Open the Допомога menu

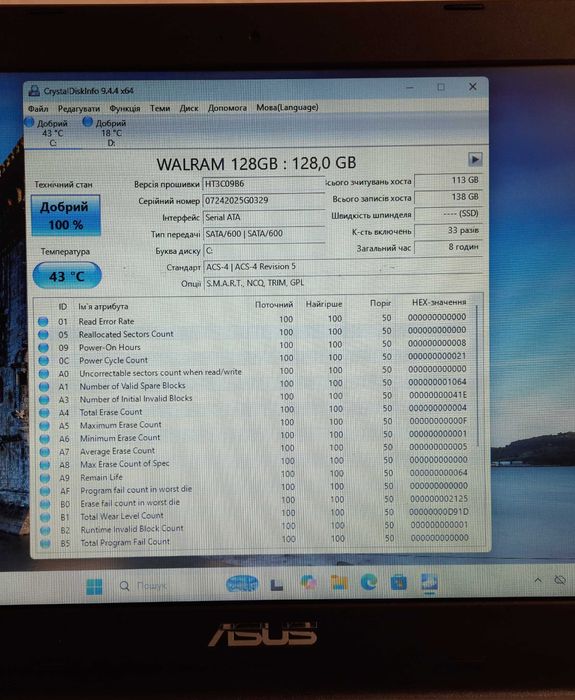pos(227,108)
